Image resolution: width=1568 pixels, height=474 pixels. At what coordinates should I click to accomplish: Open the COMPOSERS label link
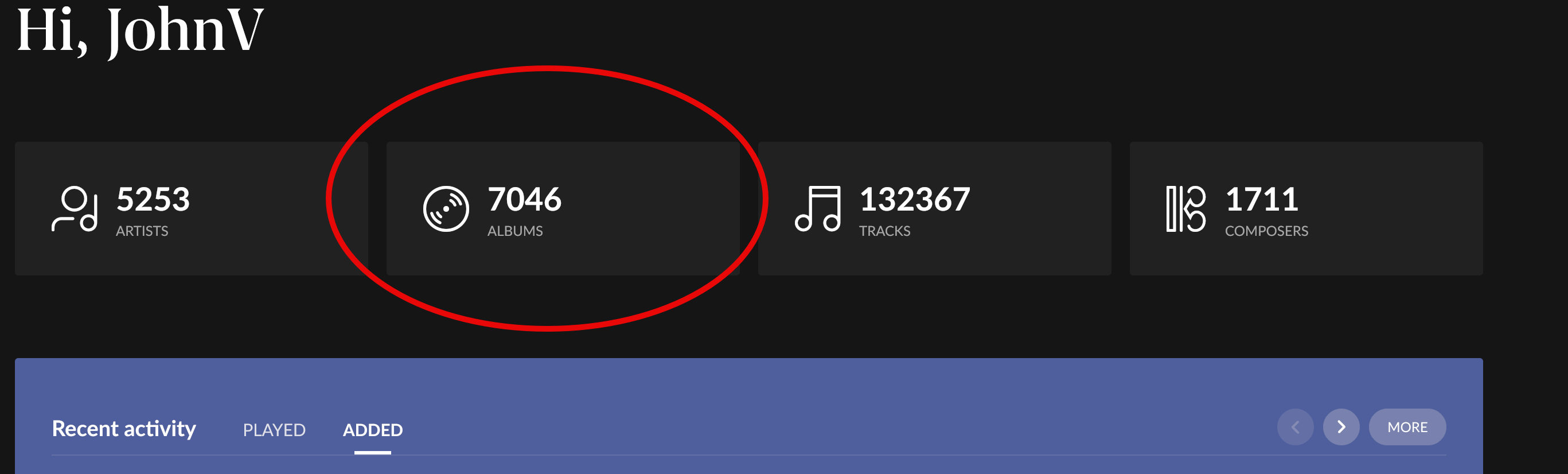click(x=1266, y=231)
